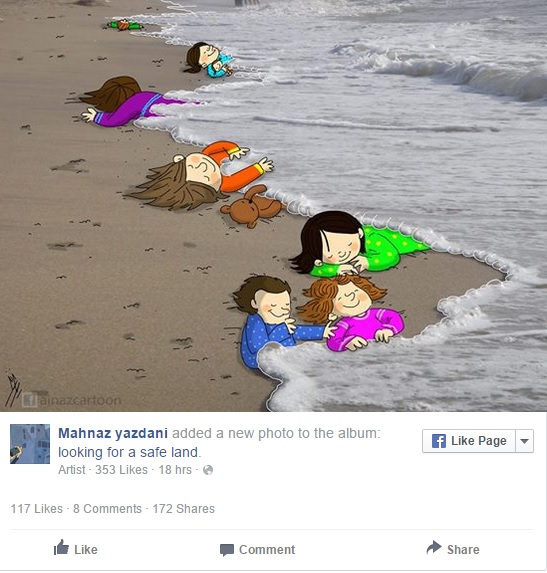Open the 8 Comments link
This screenshot has height=573, width=547.
pos(107,509)
